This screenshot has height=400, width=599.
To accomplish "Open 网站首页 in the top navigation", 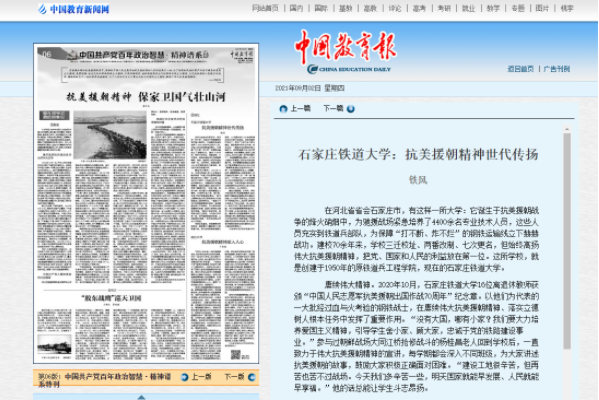I will click(265, 8).
